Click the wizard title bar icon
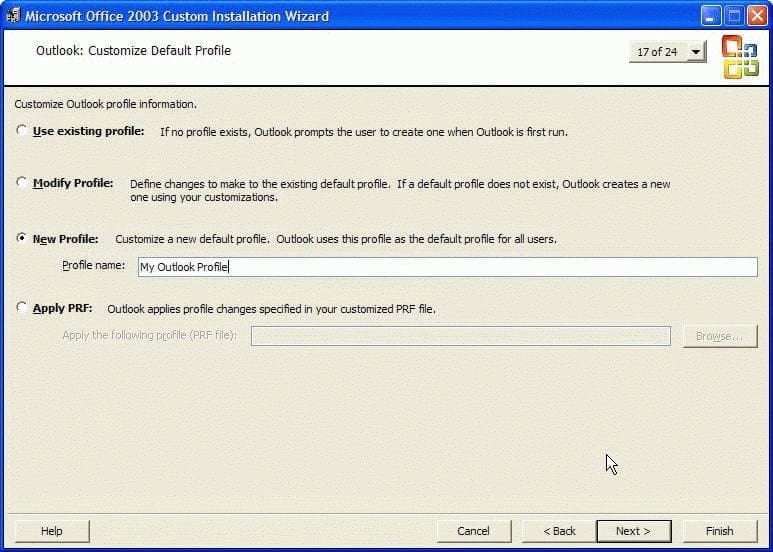Viewport: 773px width, 552px height. point(13,15)
